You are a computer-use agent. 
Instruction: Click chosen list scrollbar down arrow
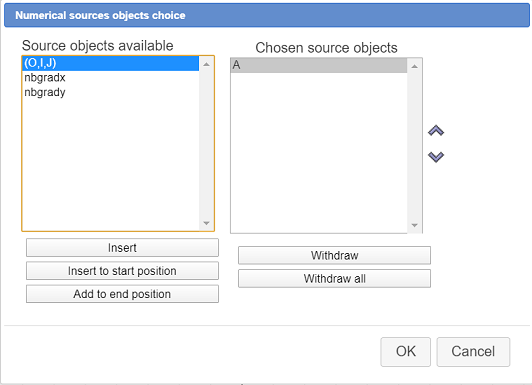tap(414, 225)
